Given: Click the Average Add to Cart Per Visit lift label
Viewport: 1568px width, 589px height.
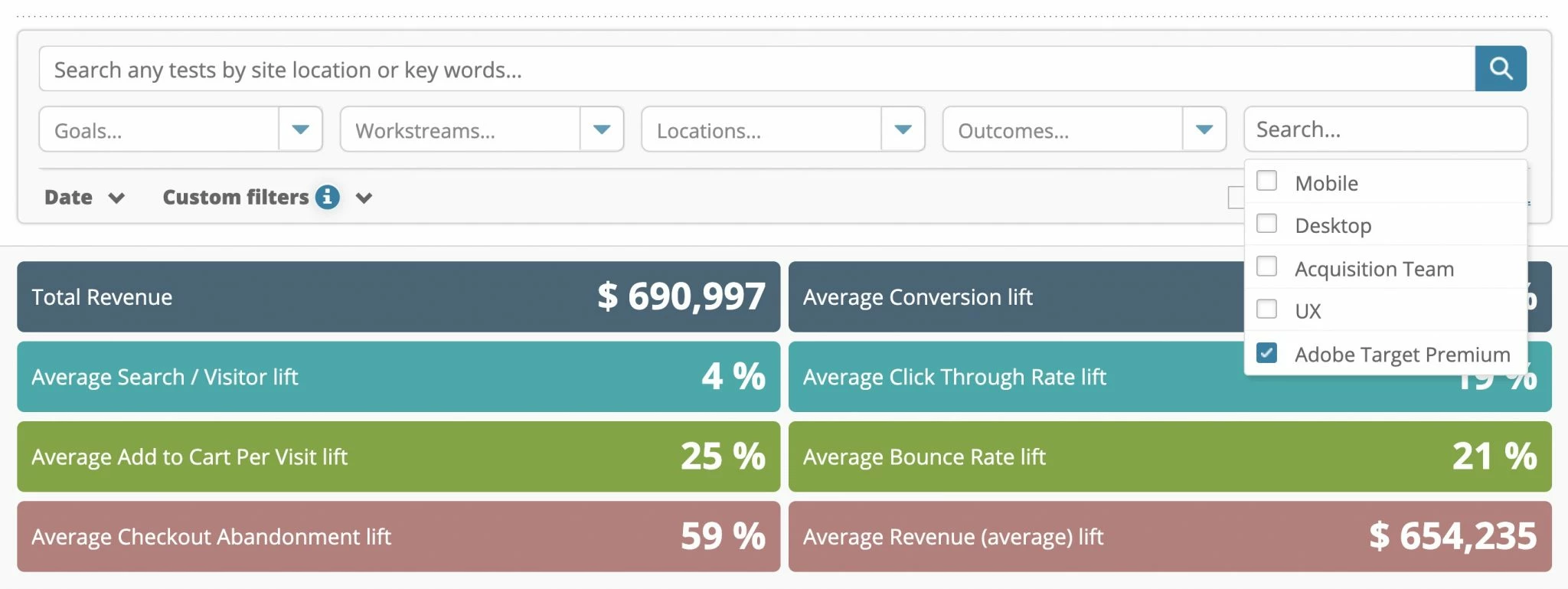Looking at the screenshot, I should click(189, 456).
